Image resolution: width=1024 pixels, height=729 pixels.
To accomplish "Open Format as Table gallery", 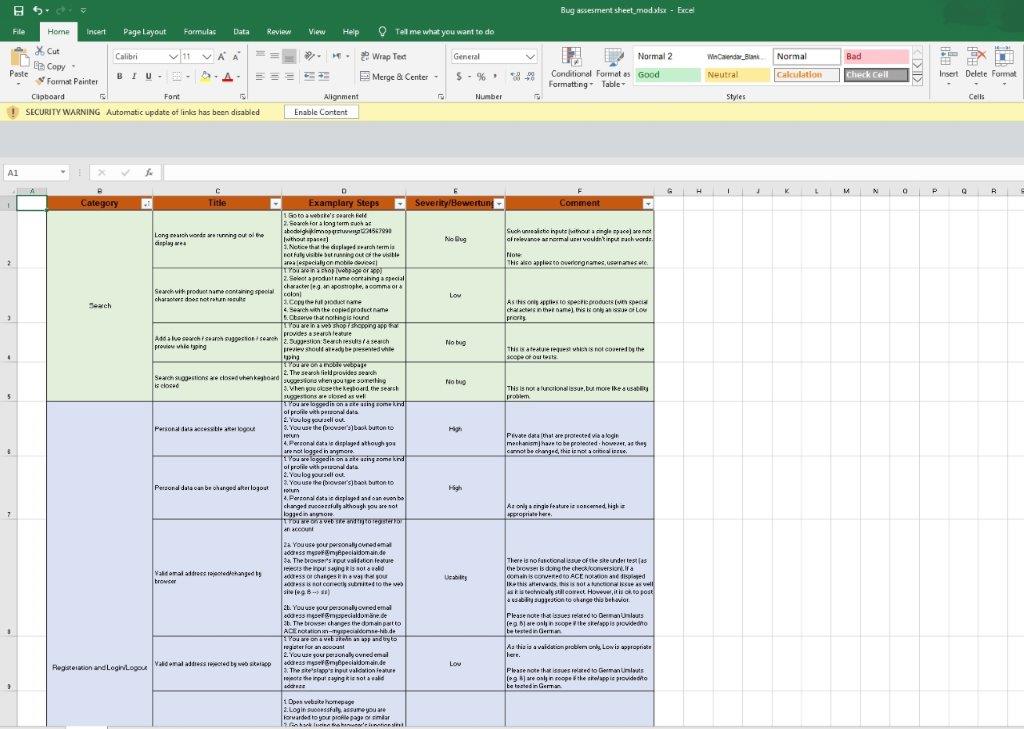I will (613, 68).
